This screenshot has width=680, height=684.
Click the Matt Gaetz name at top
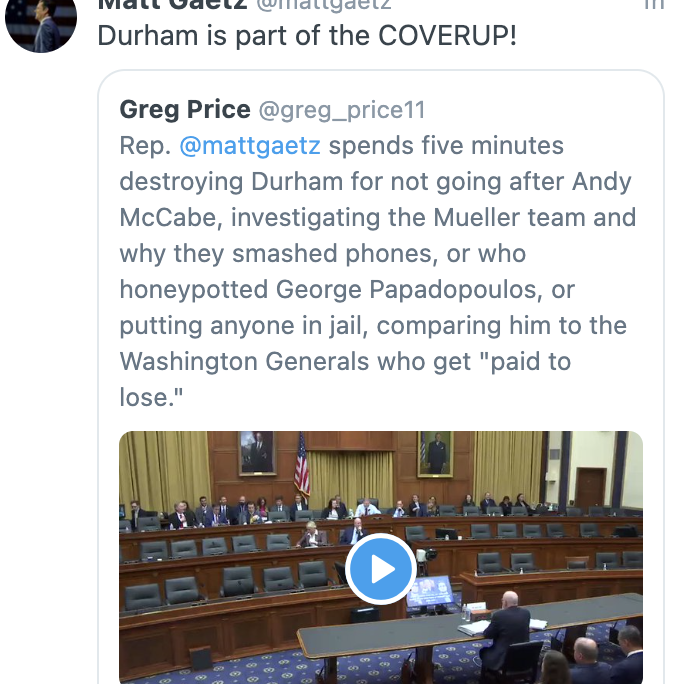(x=172, y=4)
